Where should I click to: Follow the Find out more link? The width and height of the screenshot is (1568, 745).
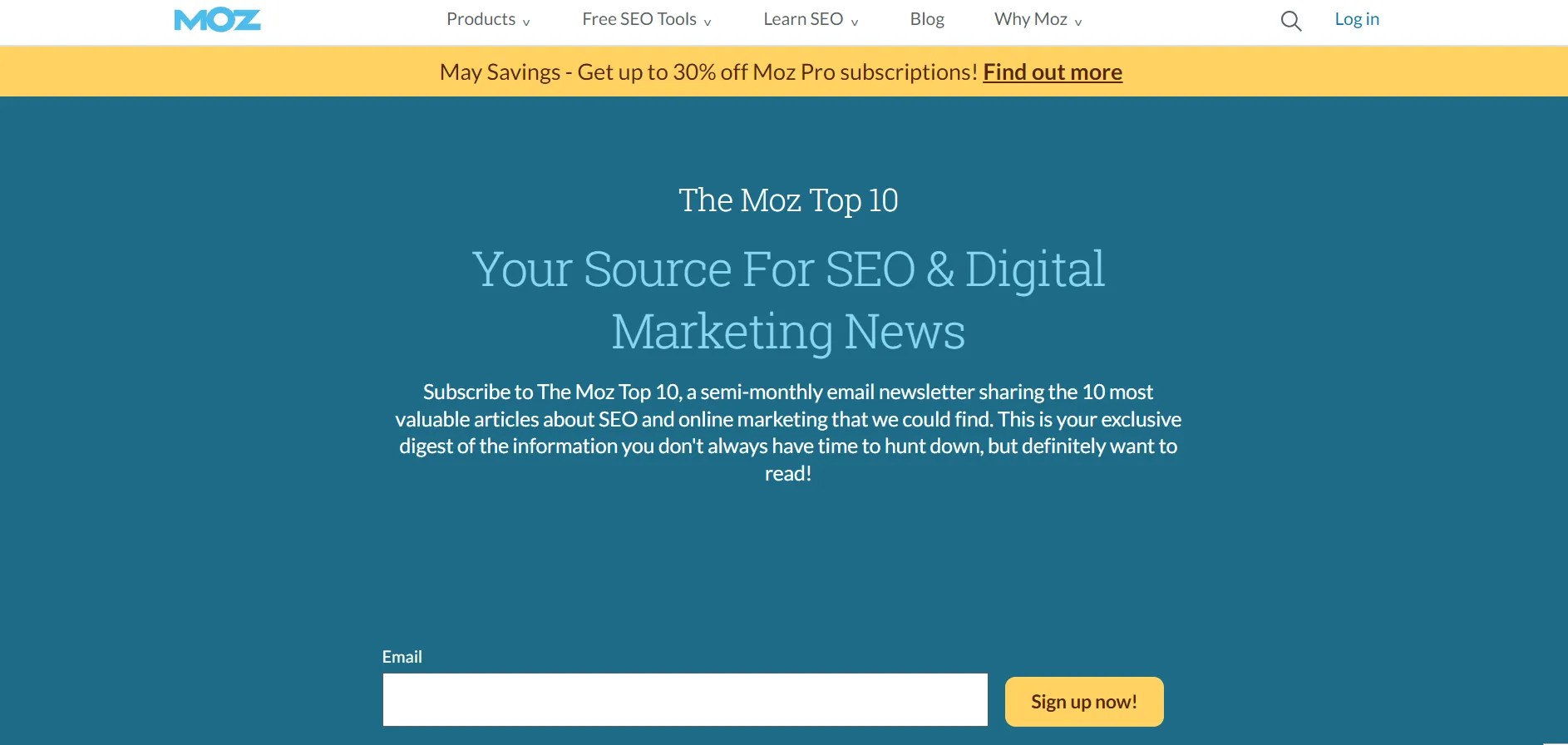pos(1053,72)
